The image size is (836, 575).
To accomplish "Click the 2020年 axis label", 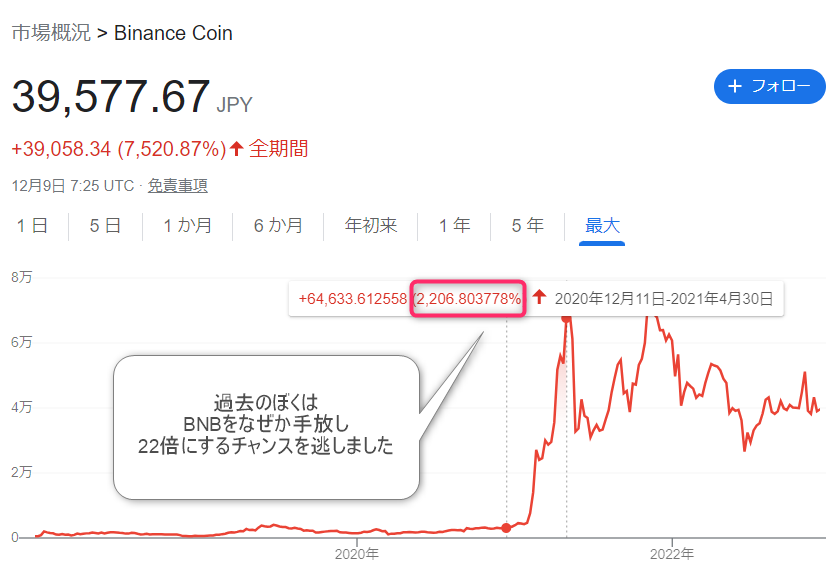I will coord(357,554).
